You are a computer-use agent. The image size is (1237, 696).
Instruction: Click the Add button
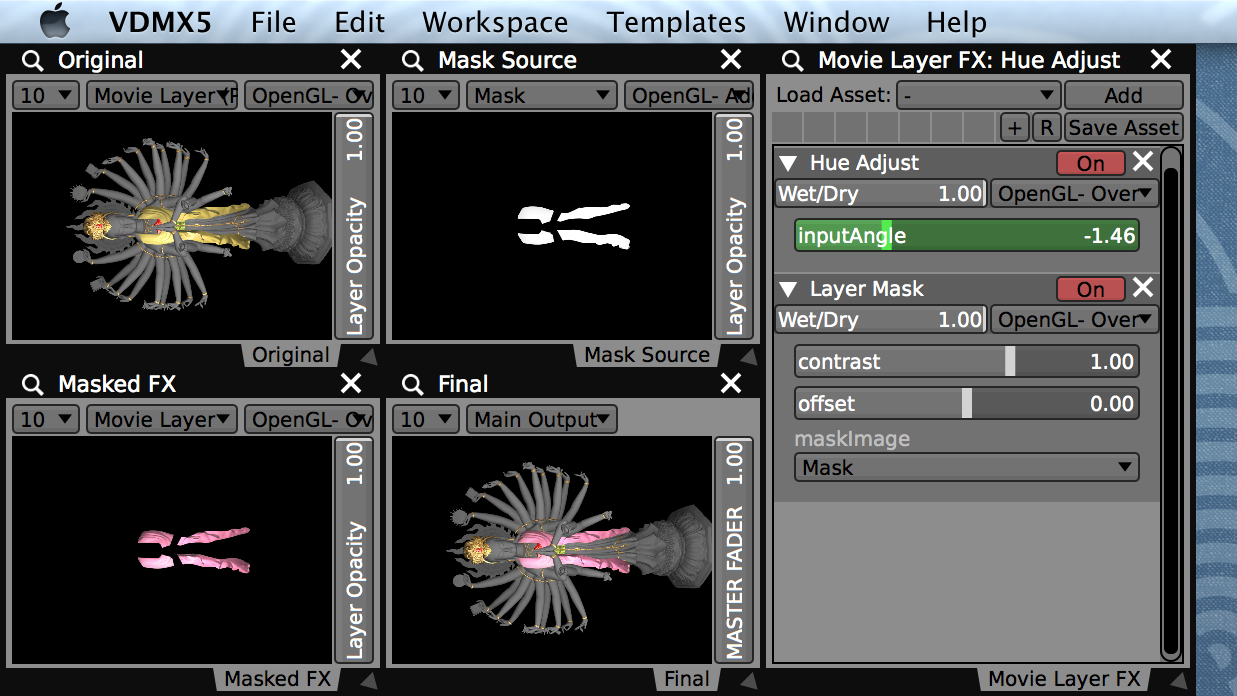tap(1124, 96)
